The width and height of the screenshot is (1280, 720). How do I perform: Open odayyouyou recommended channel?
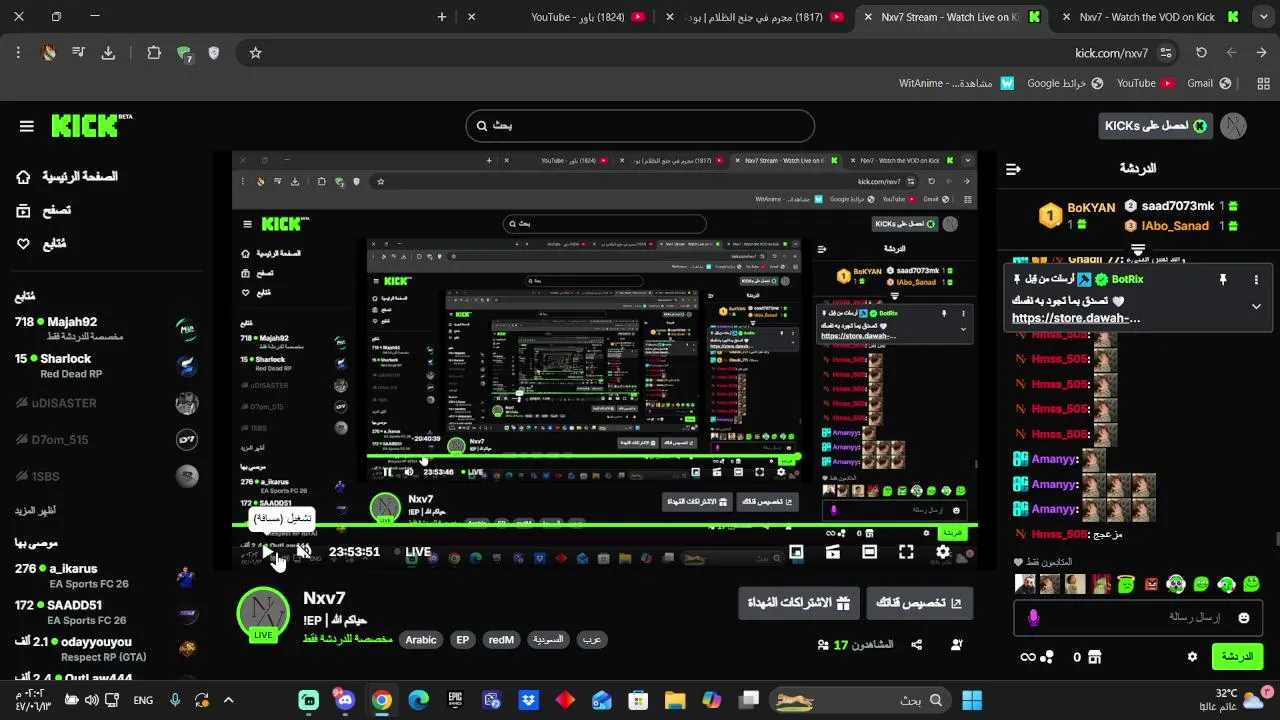coord(106,649)
